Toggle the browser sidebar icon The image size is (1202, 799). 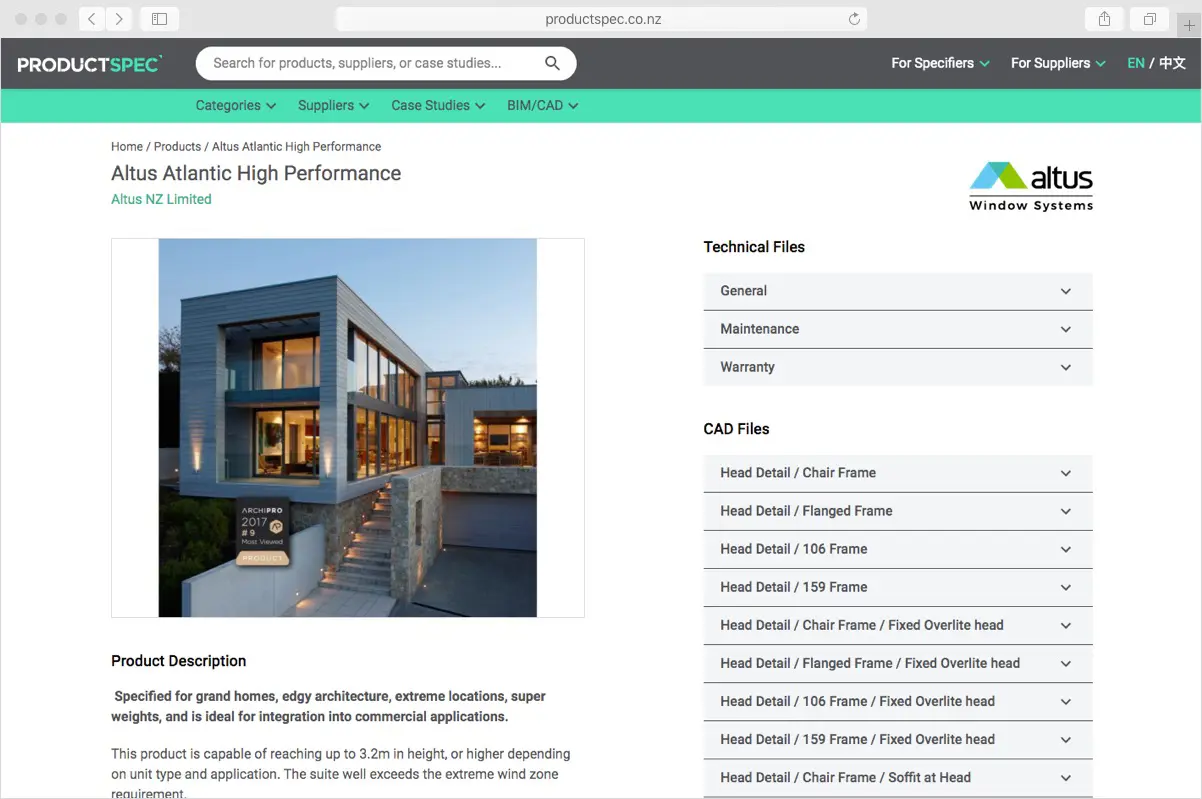pos(159,19)
